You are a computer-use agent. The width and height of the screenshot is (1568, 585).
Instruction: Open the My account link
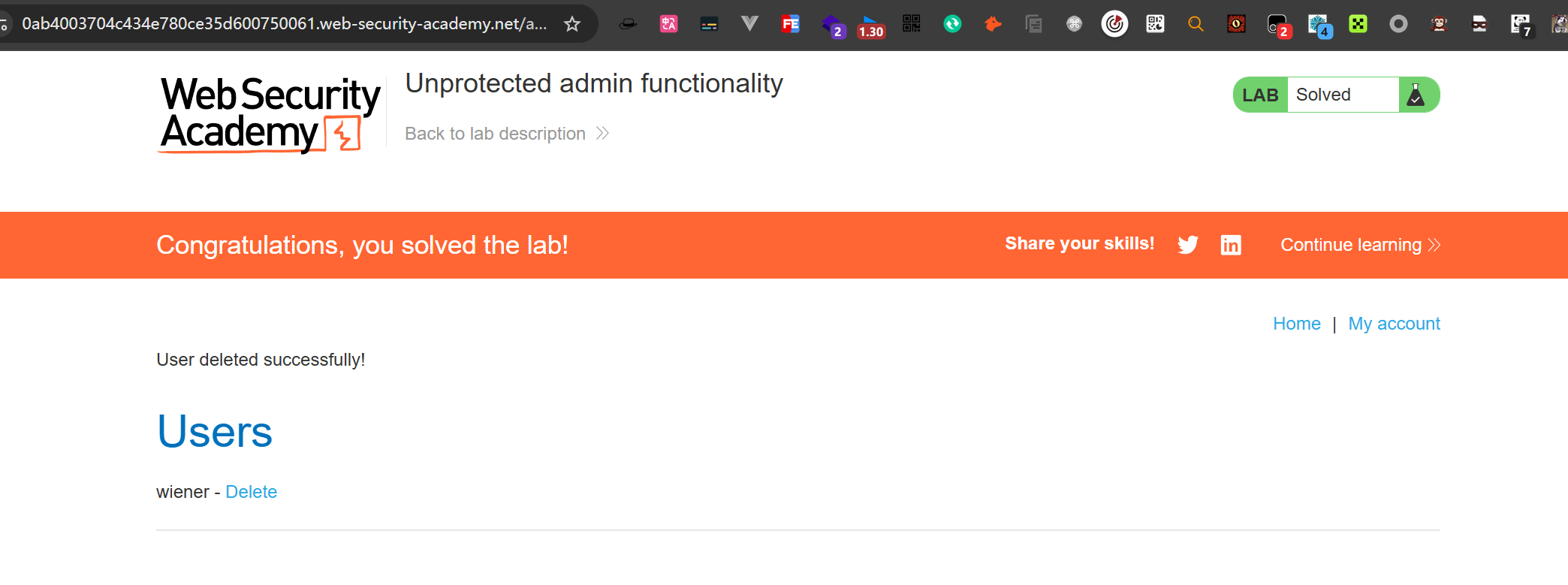[1394, 324]
